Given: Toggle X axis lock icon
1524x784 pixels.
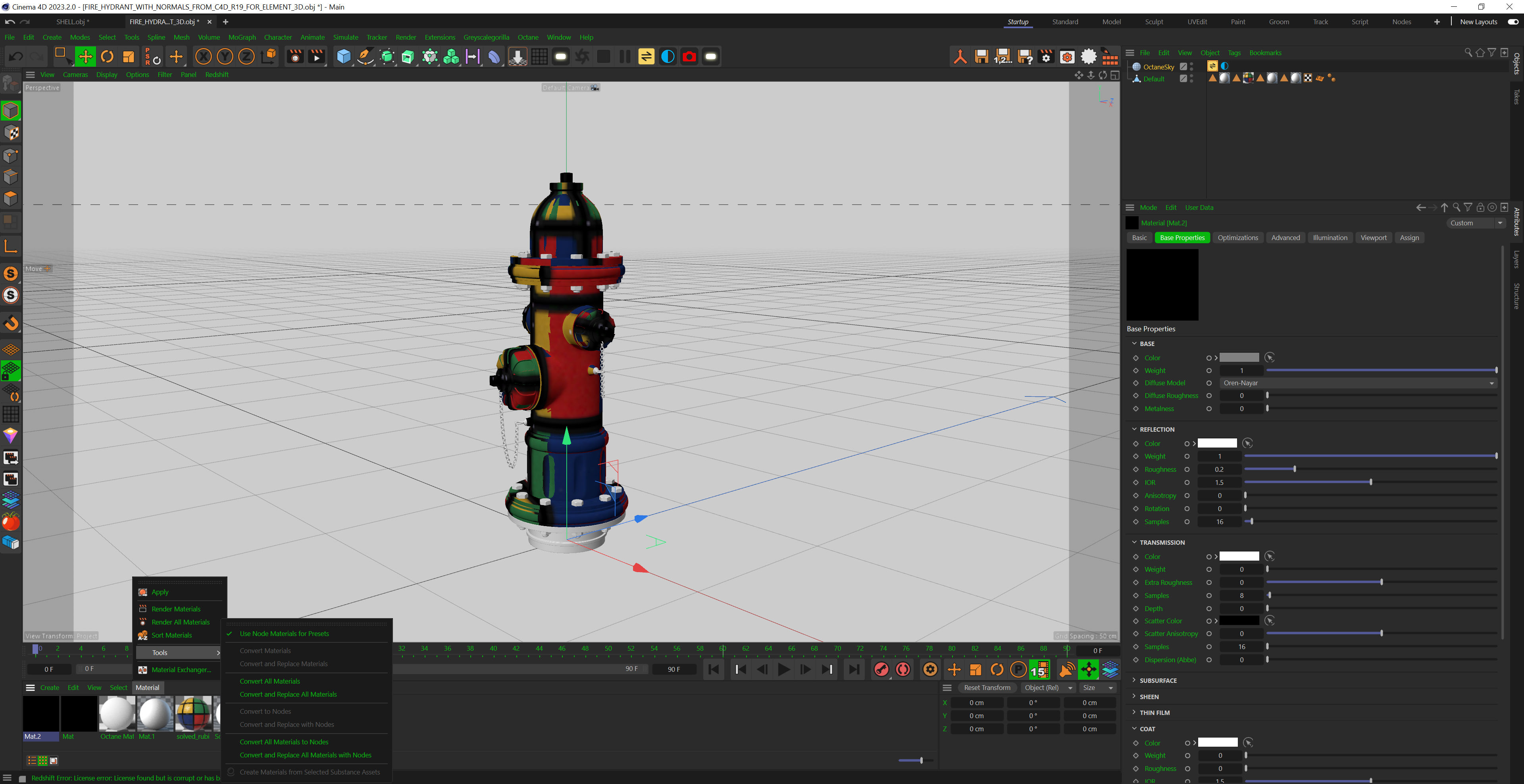Looking at the screenshot, I should pyautogui.click(x=203, y=57).
